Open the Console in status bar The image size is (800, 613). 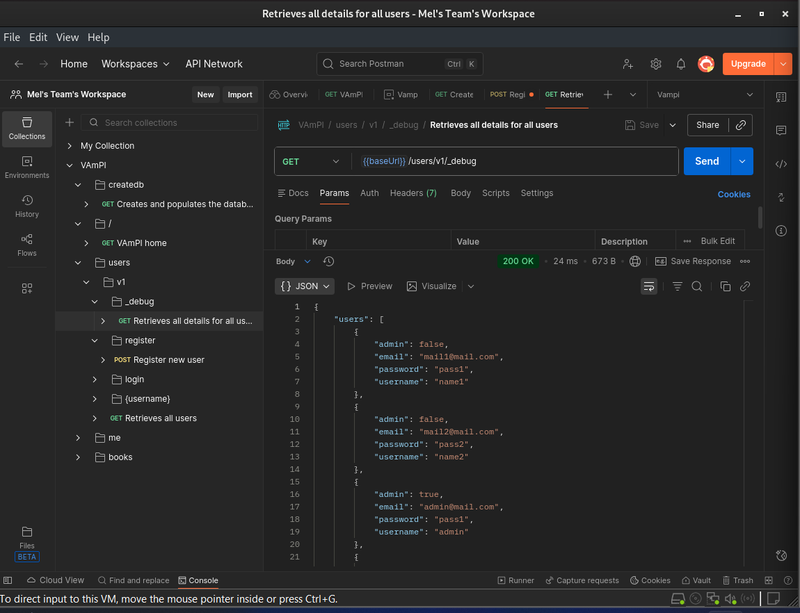[197, 580]
